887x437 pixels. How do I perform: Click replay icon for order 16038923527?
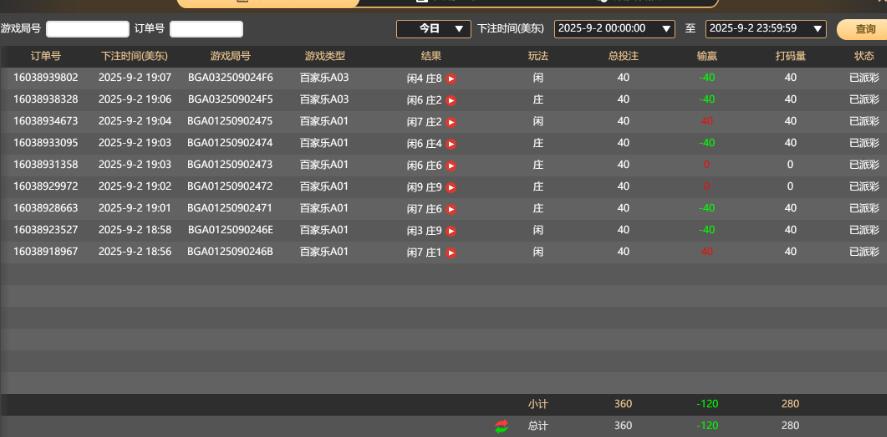tap(451, 231)
